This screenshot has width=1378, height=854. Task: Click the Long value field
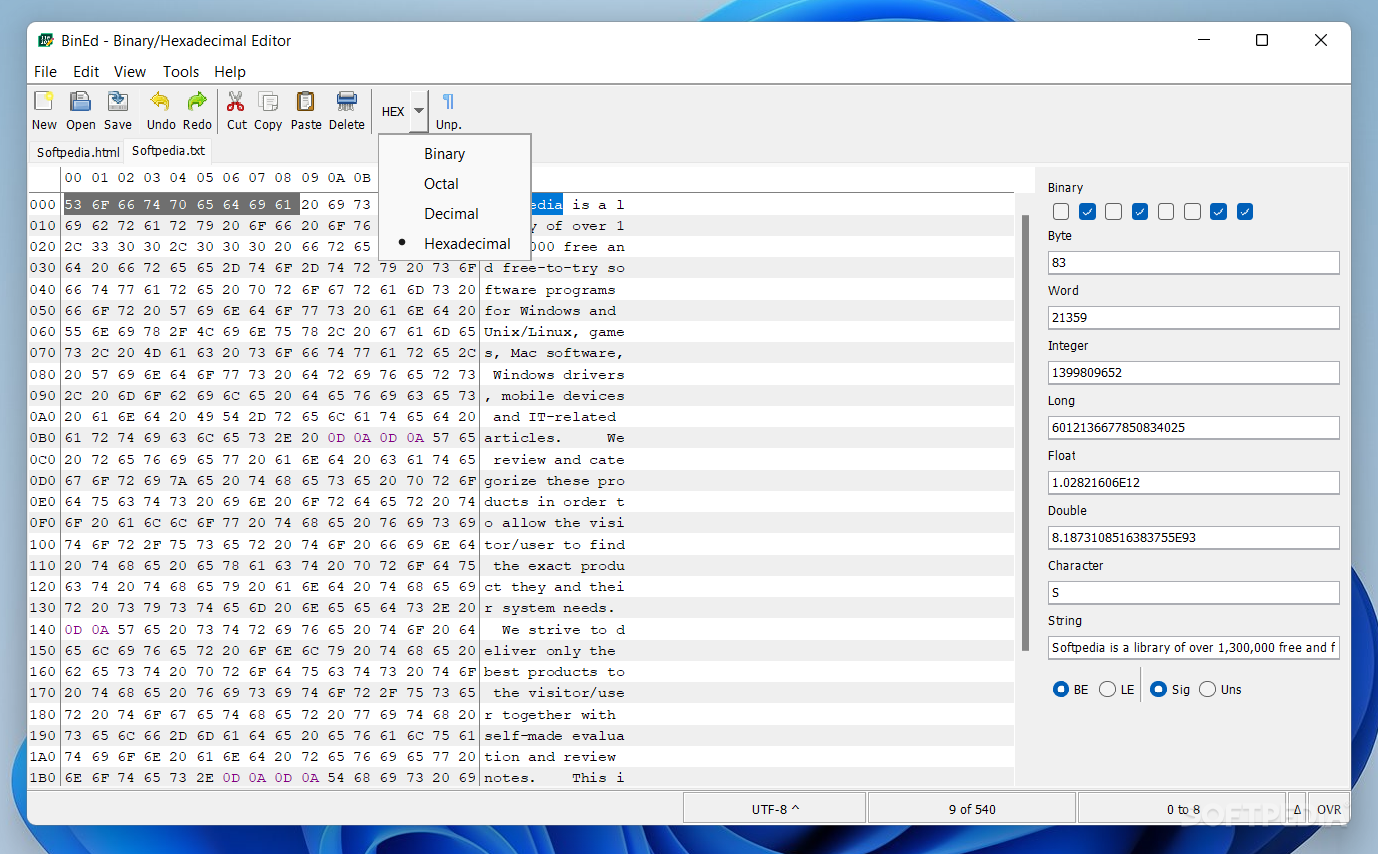coord(1193,427)
